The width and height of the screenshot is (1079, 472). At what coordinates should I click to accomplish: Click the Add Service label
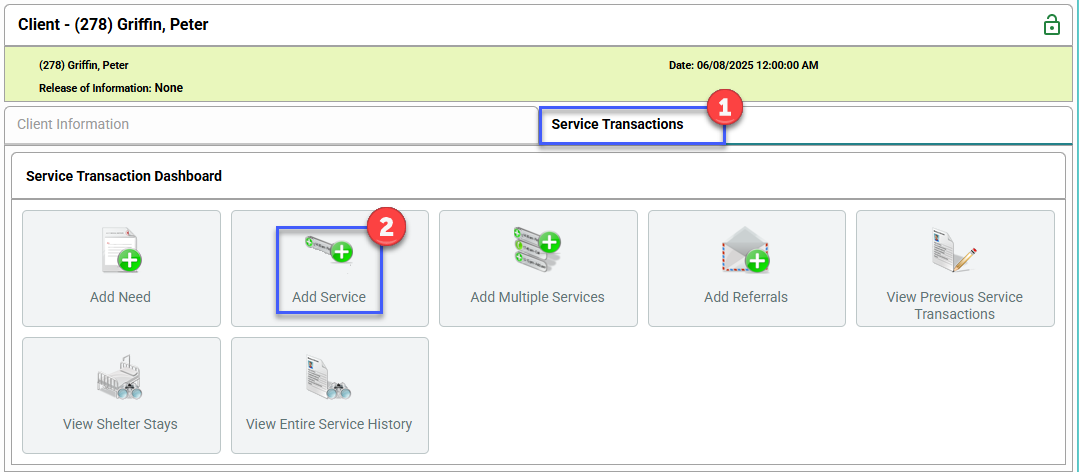coord(329,298)
